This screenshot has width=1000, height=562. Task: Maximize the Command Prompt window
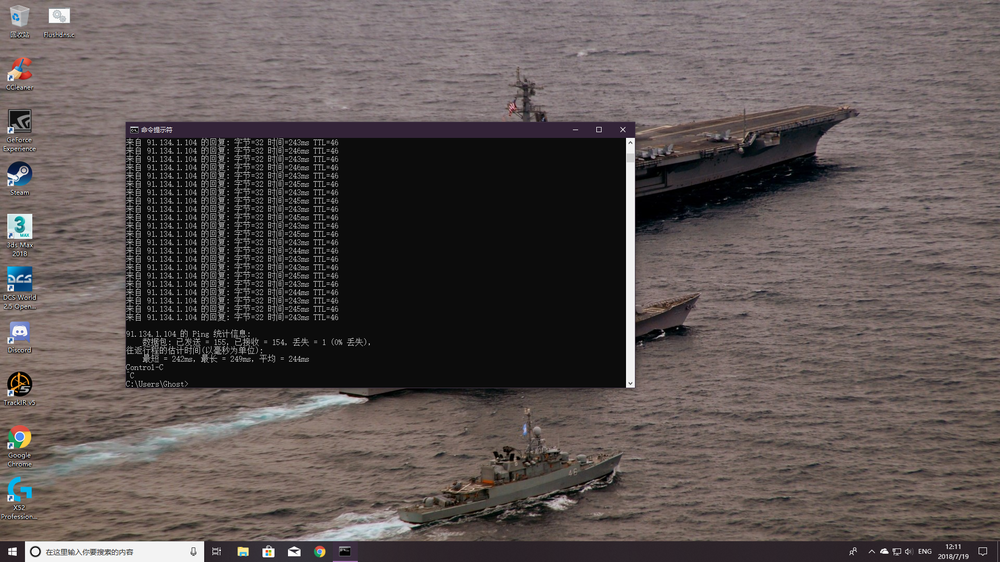tap(599, 129)
